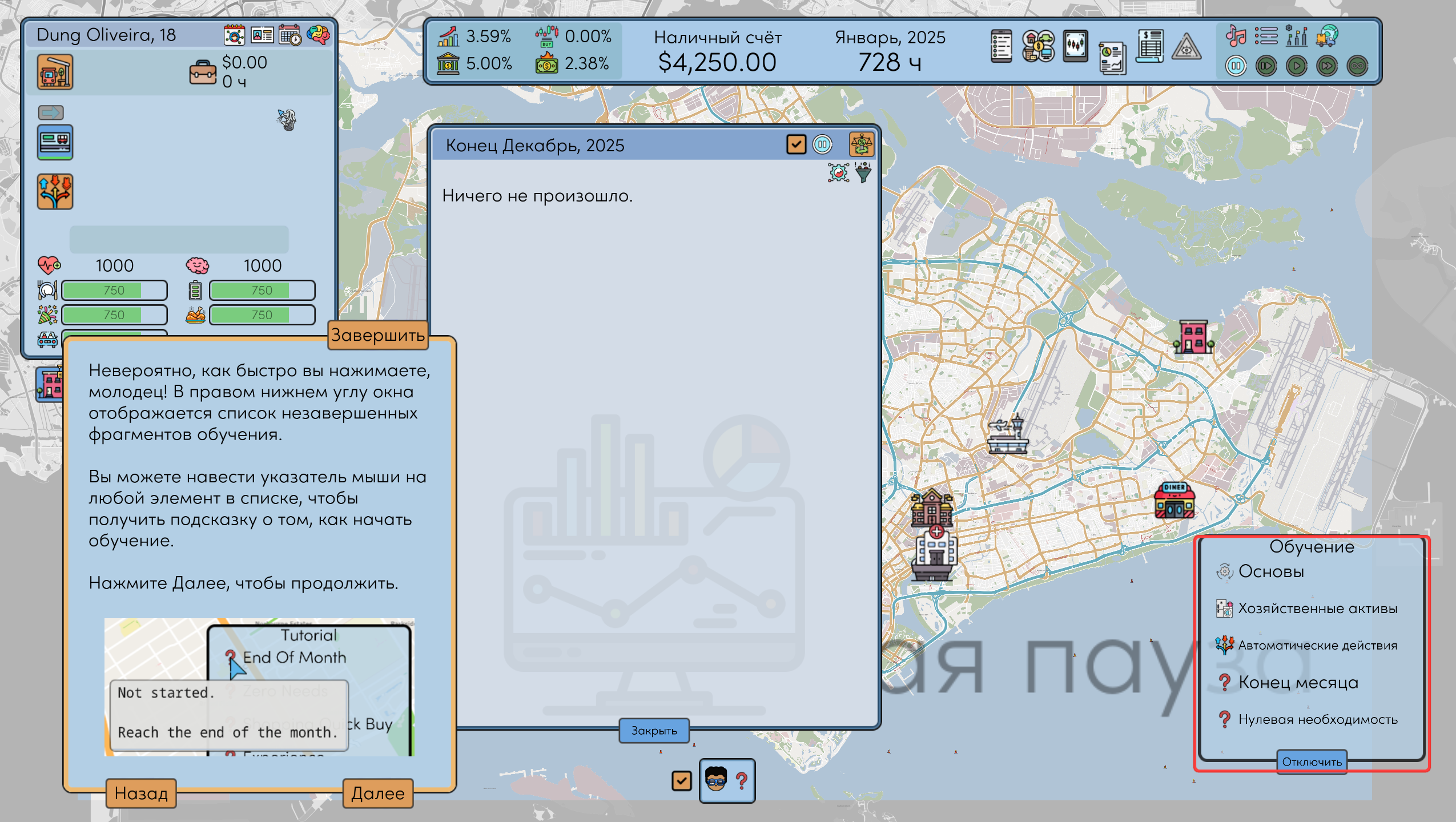Pause the game with top bar pause button
Screen dimensions: 1456x822
[1236, 66]
